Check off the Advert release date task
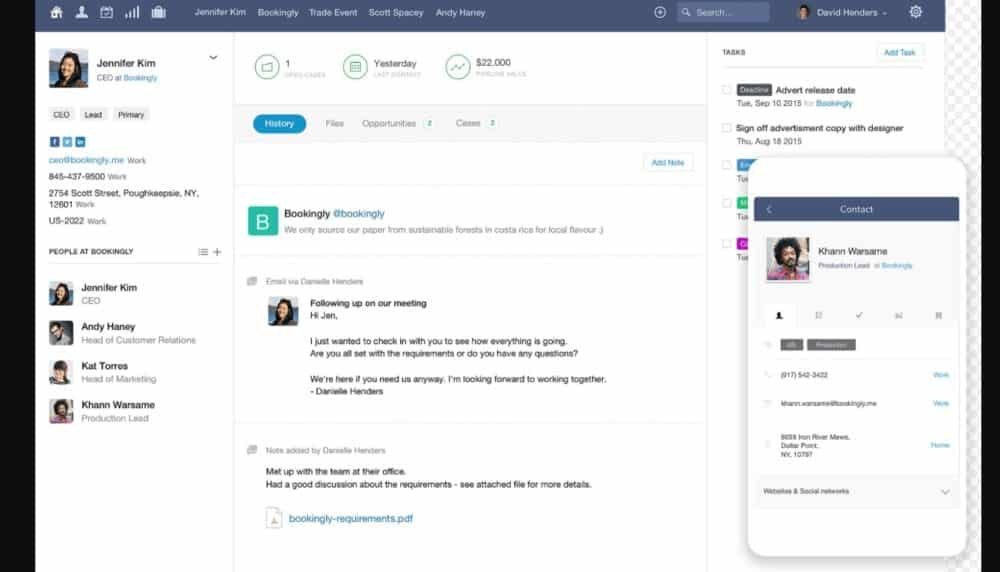 [727, 90]
